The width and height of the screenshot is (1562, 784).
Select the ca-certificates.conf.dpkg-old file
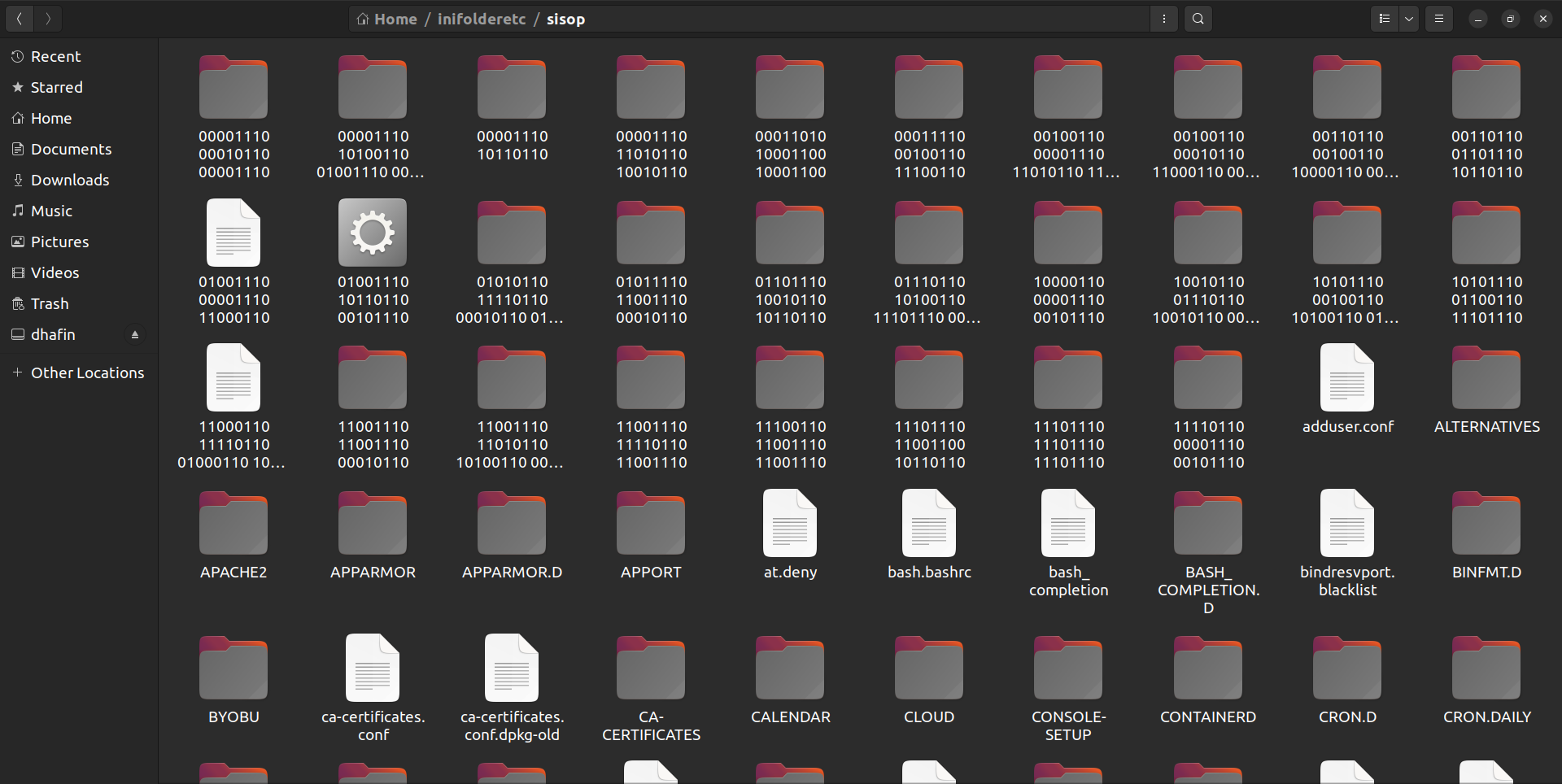(x=512, y=689)
